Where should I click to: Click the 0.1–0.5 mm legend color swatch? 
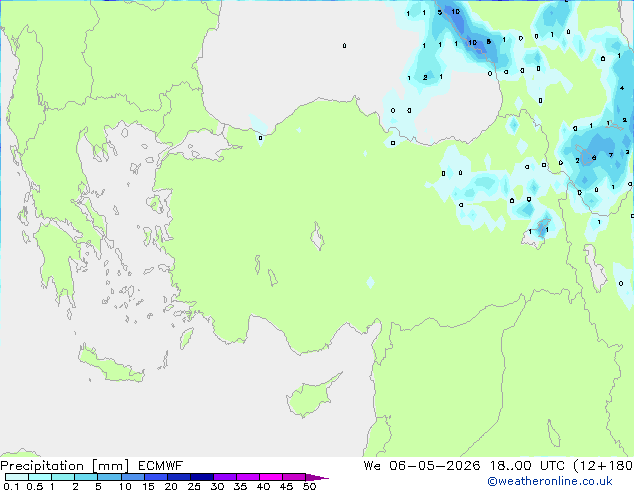(17, 477)
